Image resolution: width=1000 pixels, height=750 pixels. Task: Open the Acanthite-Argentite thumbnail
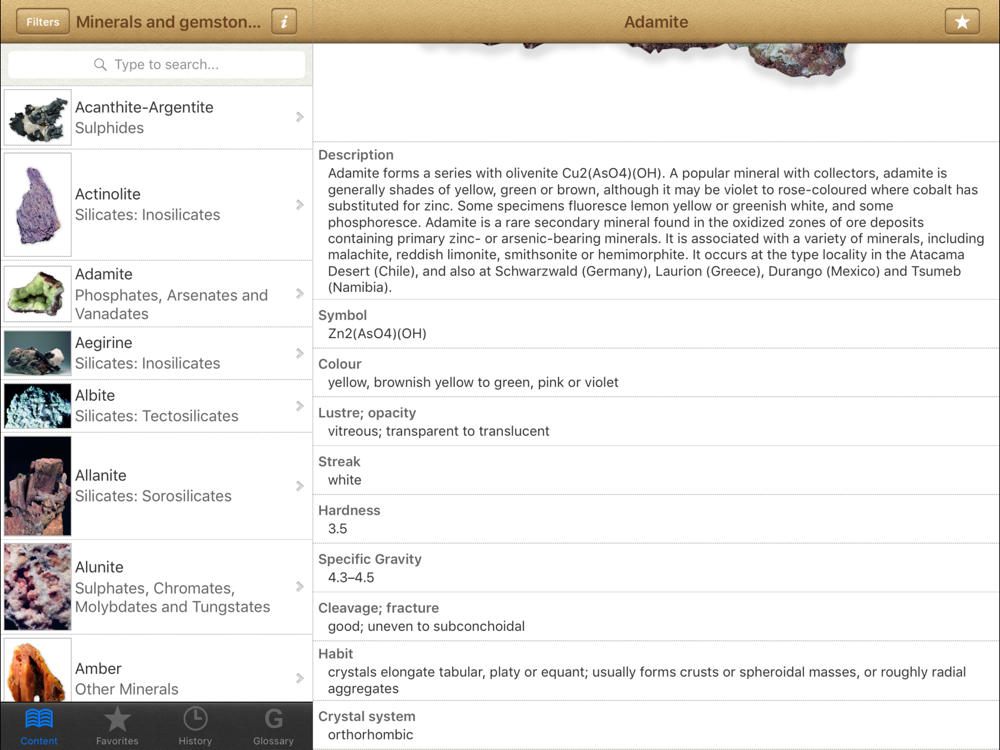tap(38, 118)
